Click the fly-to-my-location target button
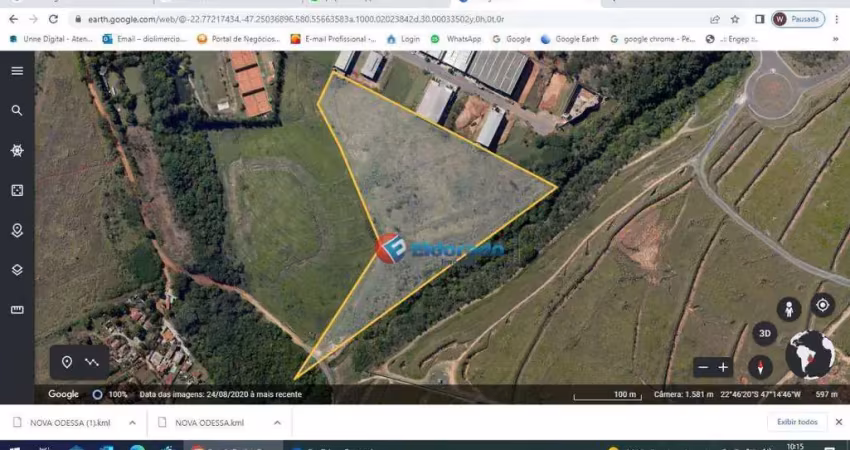 tap(822, 305)
